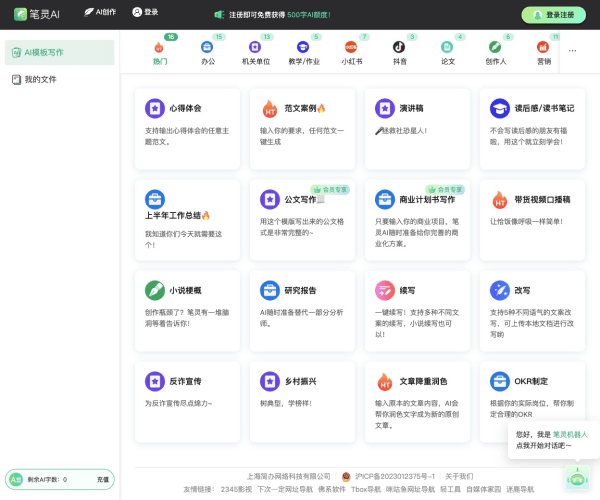The image size is (600, 500).
Task: Click the 登录注册 button
Action: [x=553, y=15]
